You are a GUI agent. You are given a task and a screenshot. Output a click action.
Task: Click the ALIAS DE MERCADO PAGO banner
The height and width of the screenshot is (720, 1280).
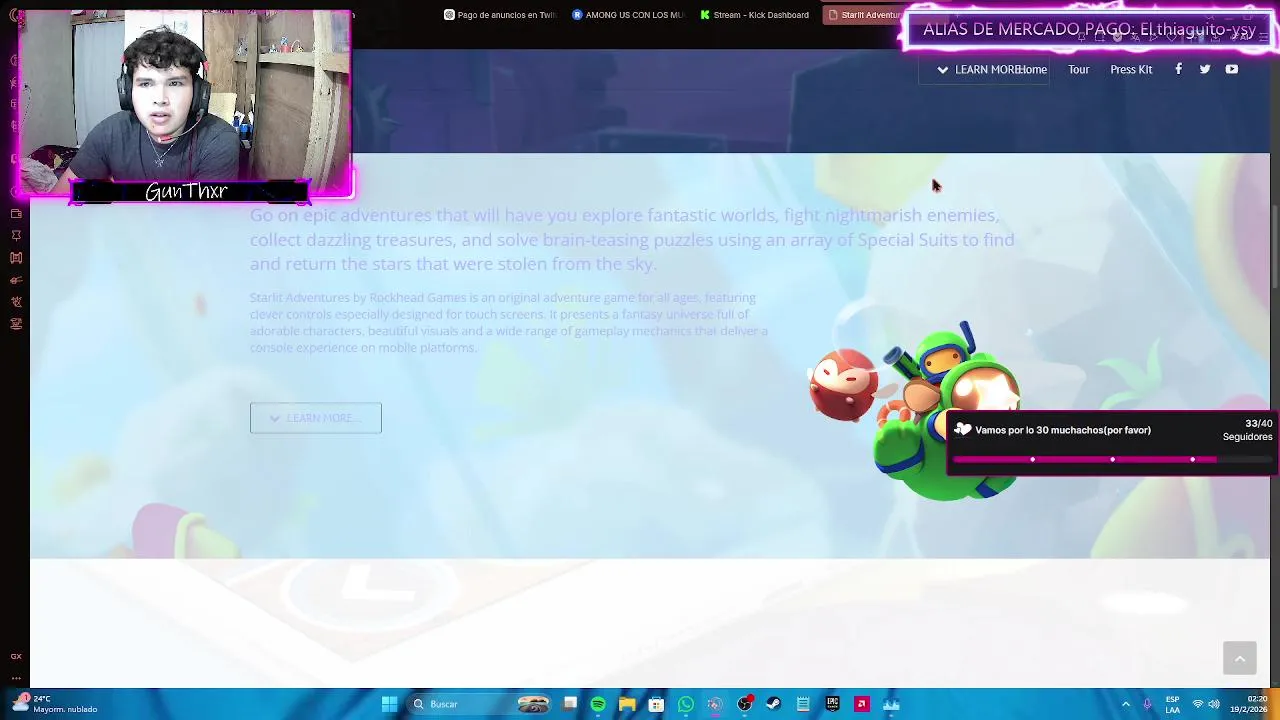1089,30
